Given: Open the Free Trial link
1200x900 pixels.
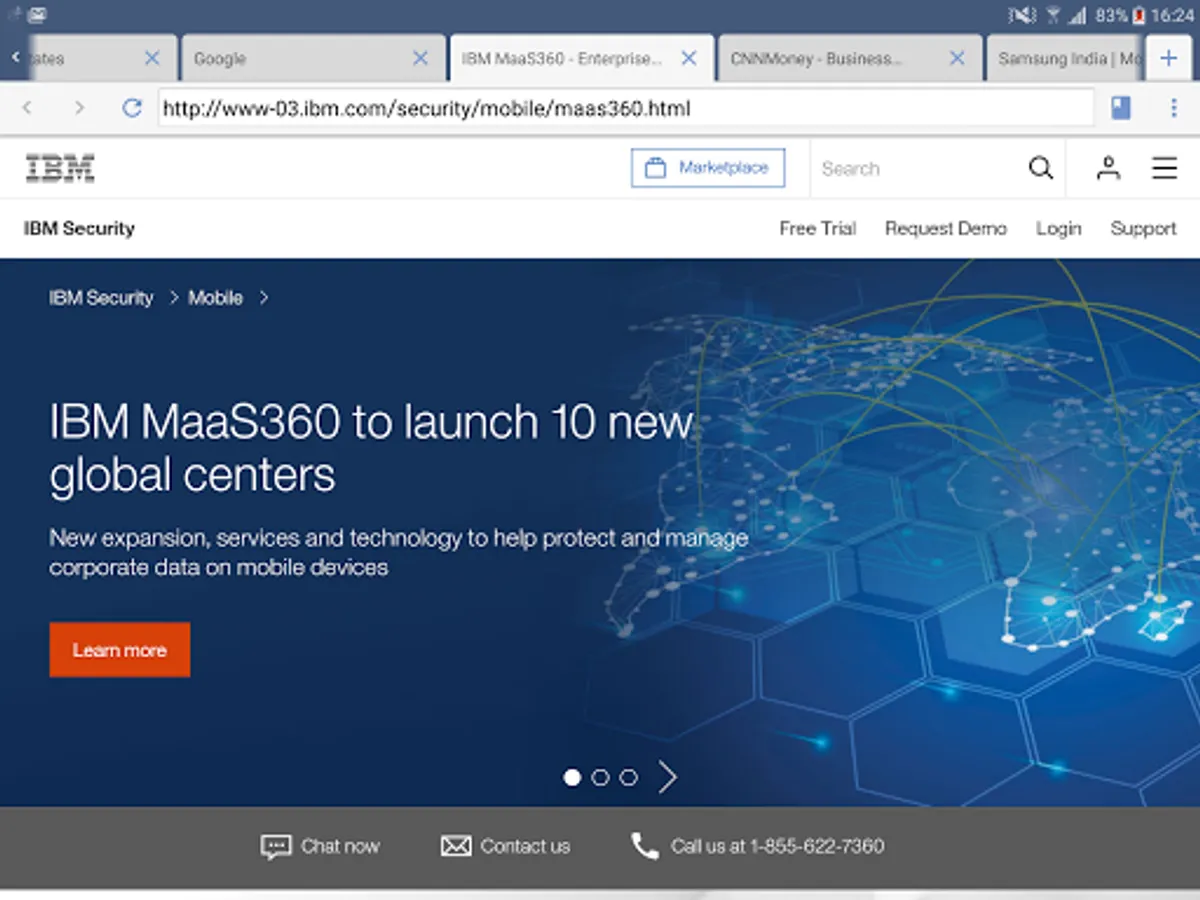Looking at the screenshot, I should pos(818,228).
